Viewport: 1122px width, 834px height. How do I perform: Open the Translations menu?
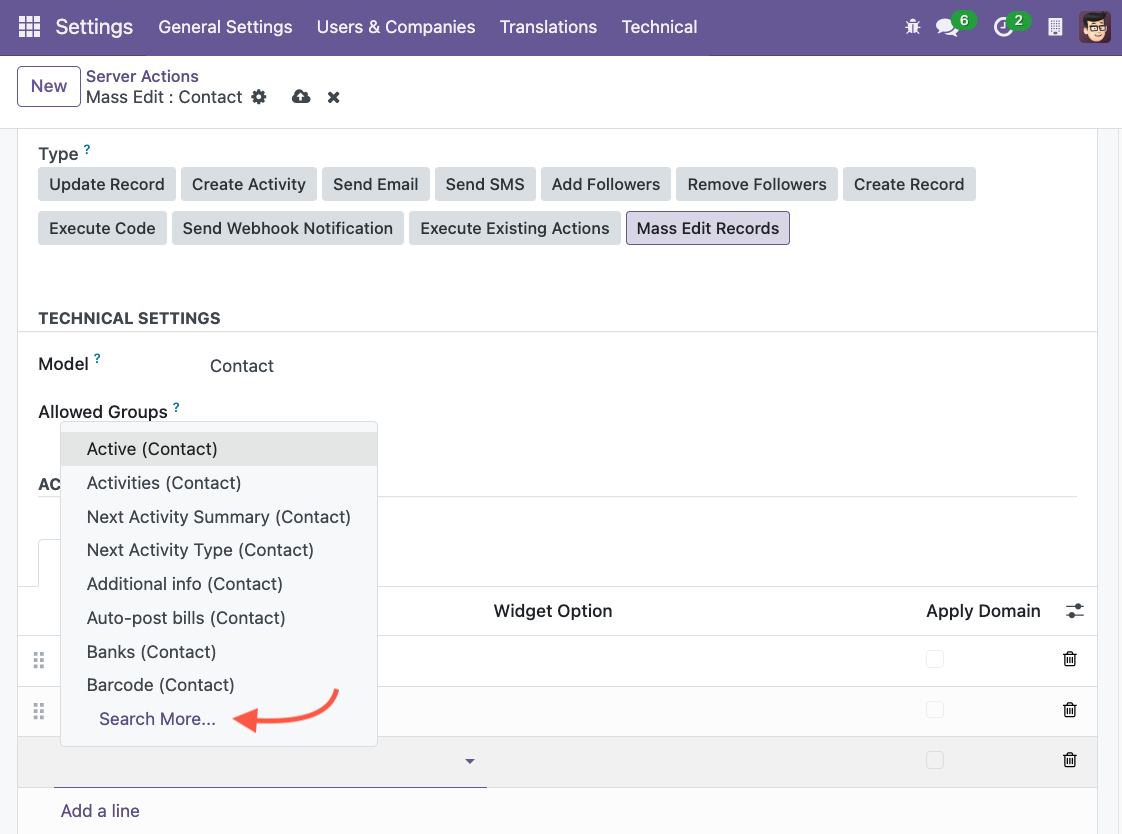(x=548, y=27)
